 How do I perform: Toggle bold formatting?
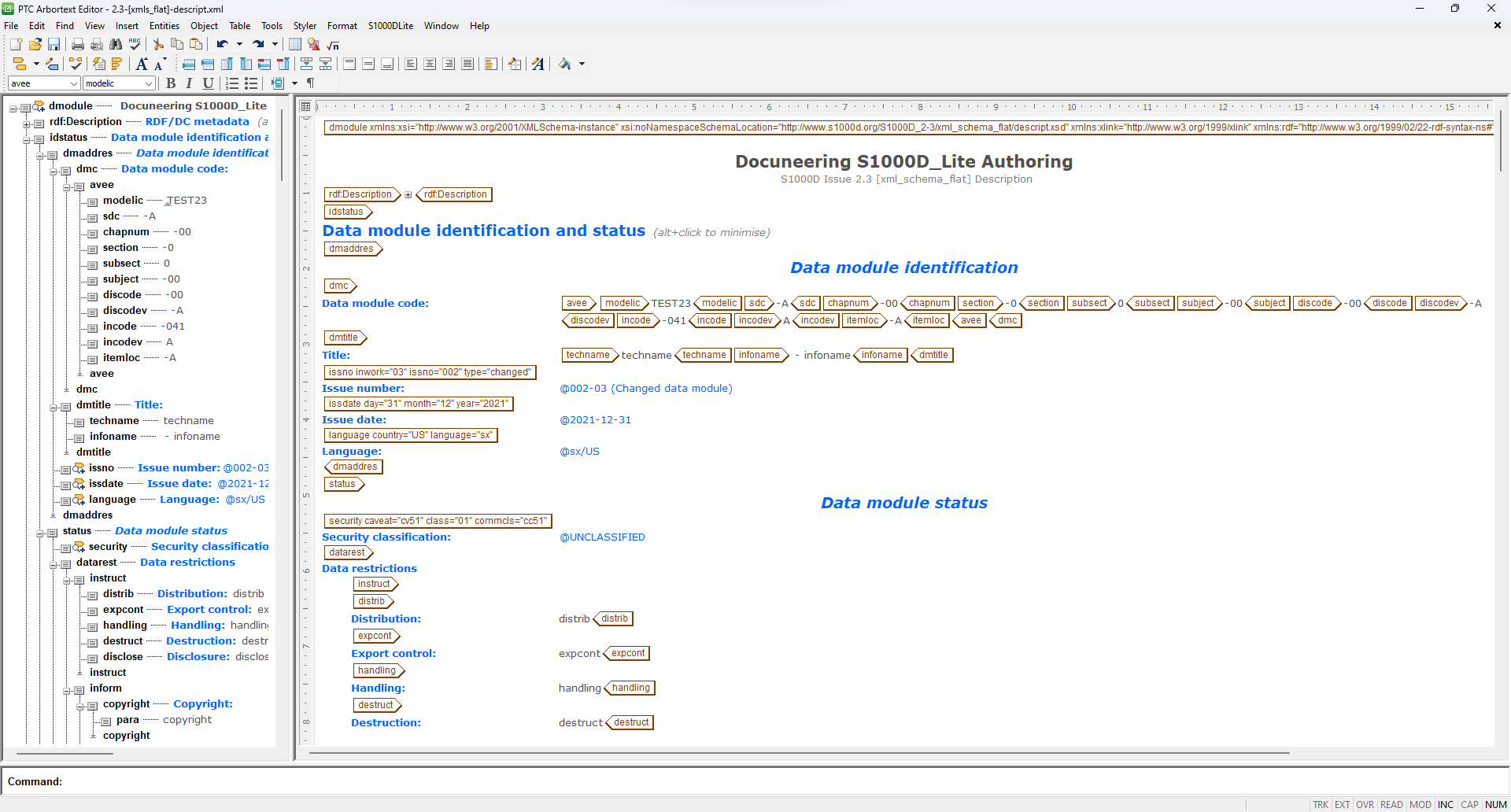171,83
